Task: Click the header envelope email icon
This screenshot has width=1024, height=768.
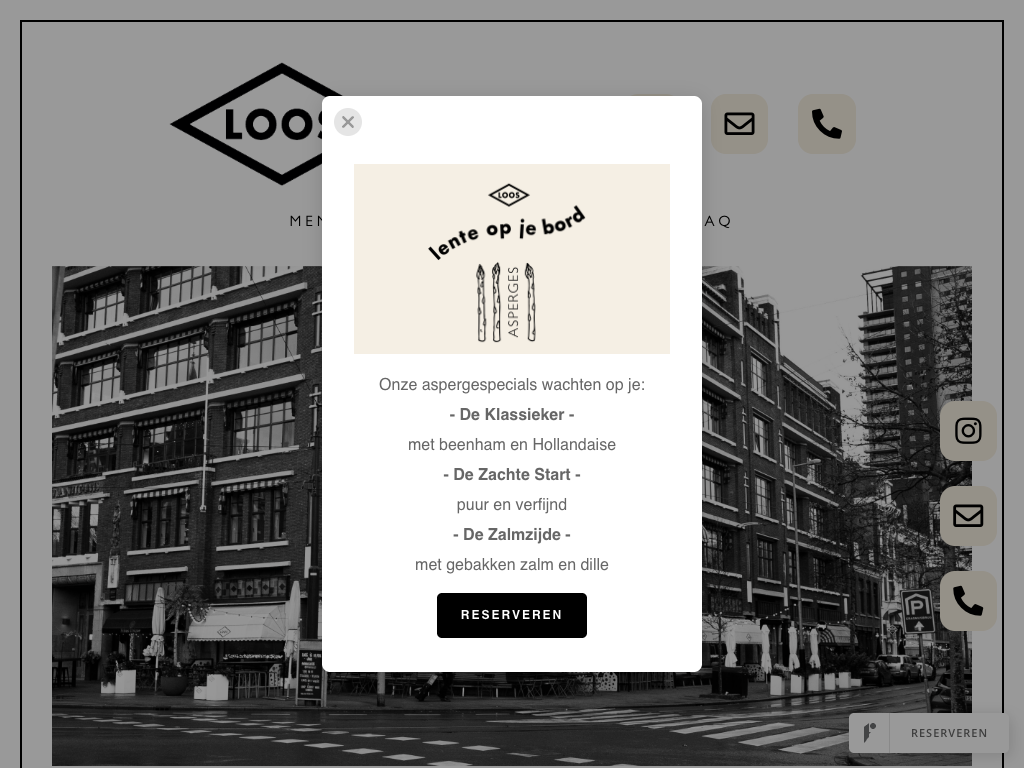Action: [x=739, y=124]
